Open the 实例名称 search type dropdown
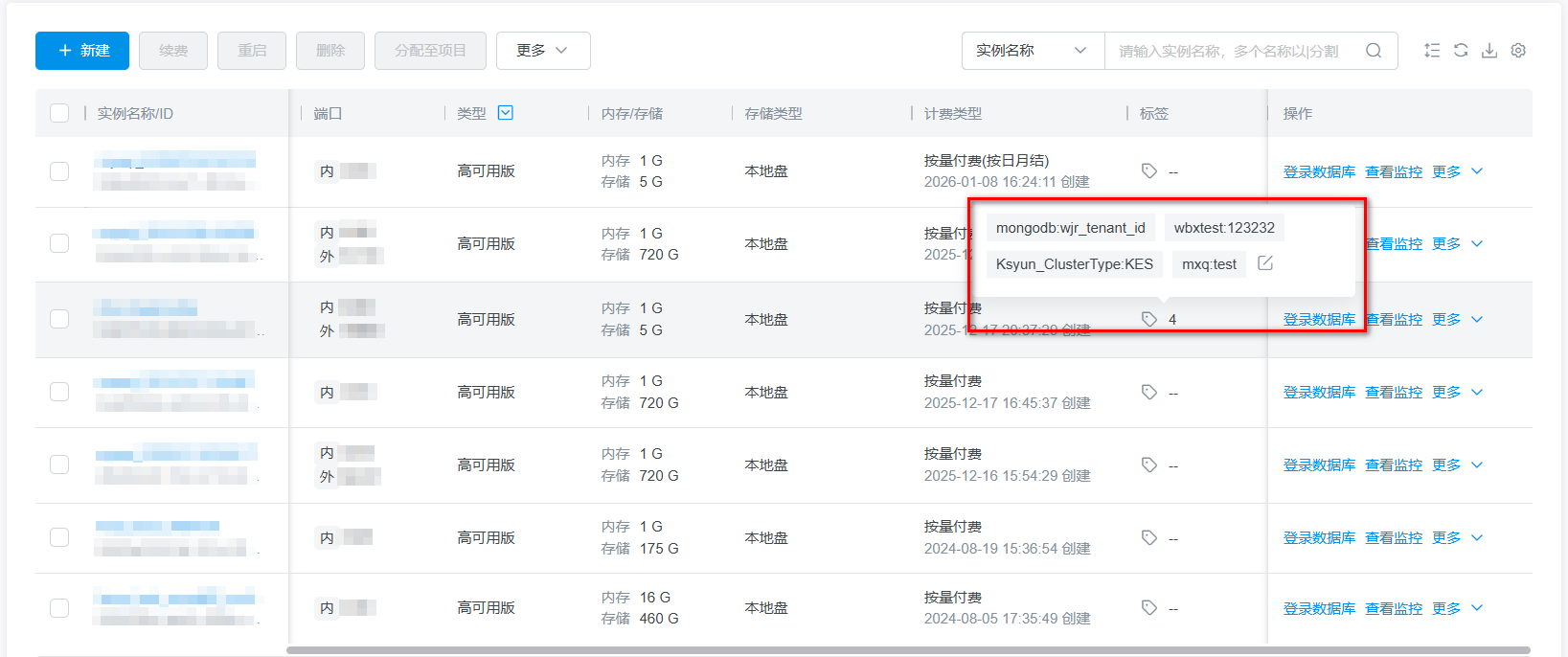Viewport: 1568px width, 657px height. click(1033, 51)
